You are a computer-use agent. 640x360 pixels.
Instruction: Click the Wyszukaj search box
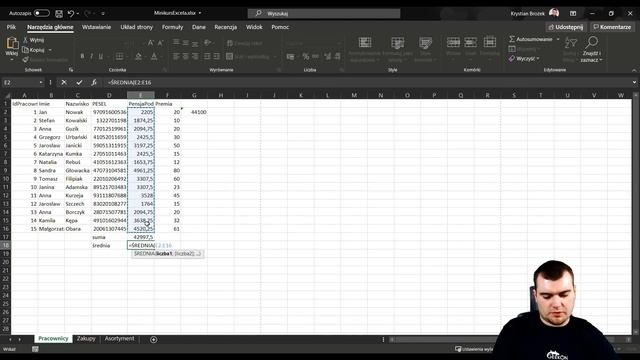pos(324,13)
